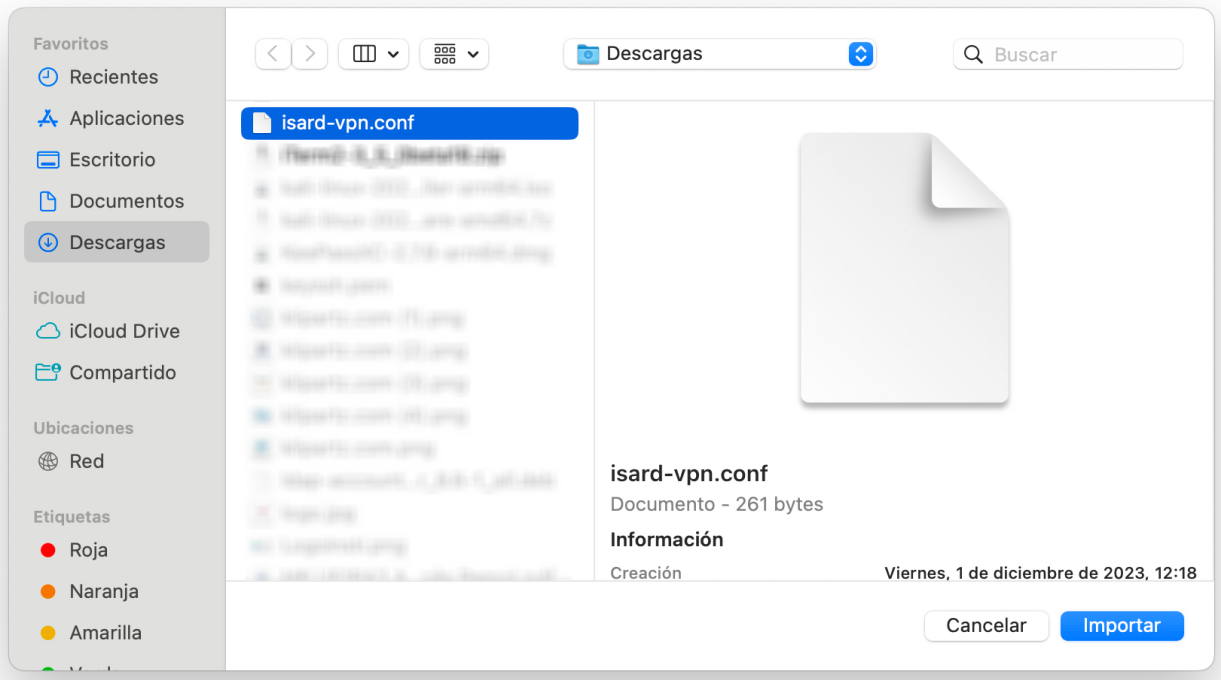The image size is (1221, 680).
Task: Click the Descargas download icon in sidebar
Action: [x=48, y=243]
